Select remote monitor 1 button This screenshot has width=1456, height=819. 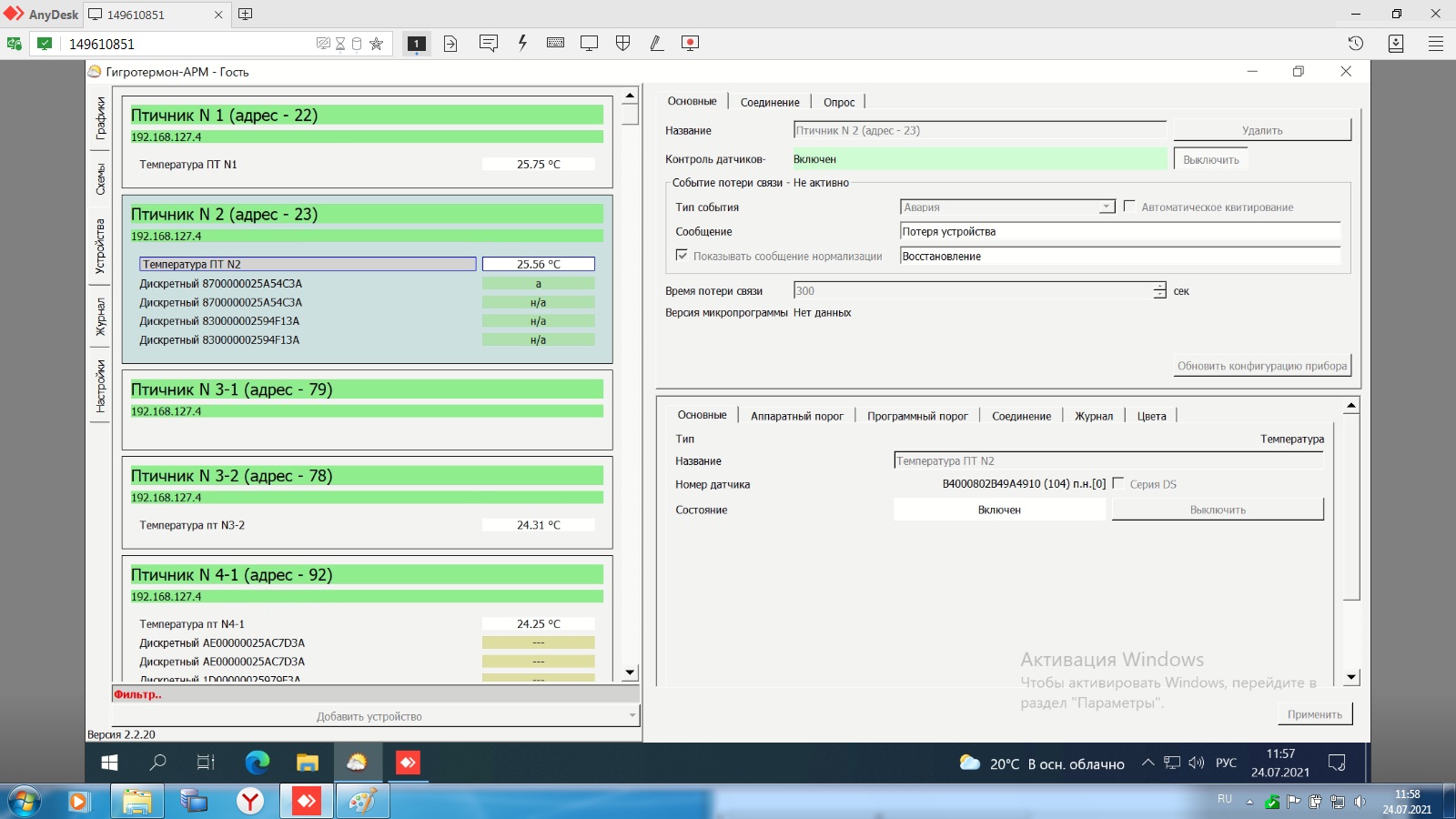pyautogui.click(x=417, y=43)
